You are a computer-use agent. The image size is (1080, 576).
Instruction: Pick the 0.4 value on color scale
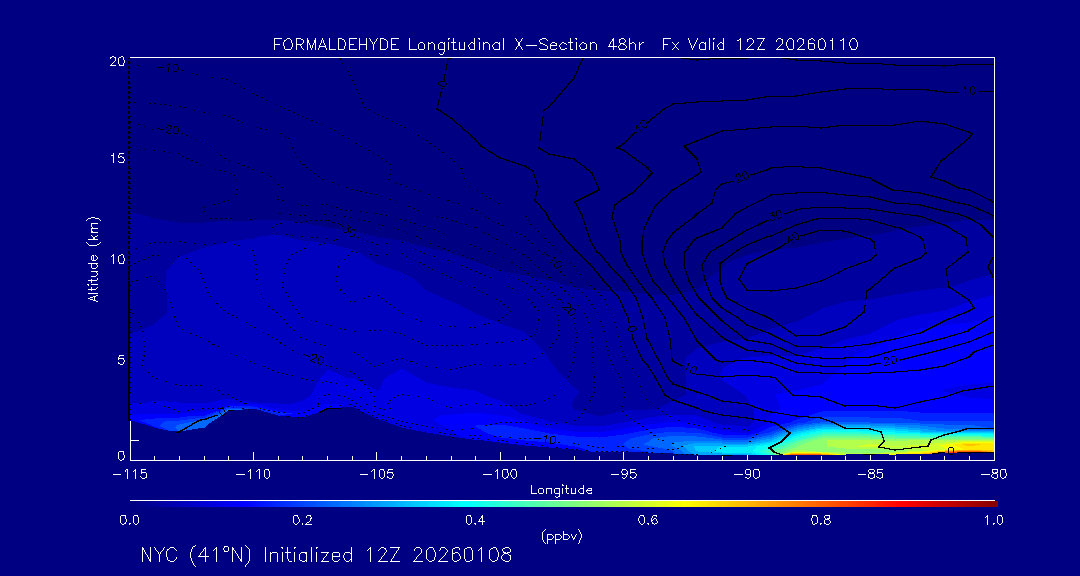pyautogui.click(x=475, y=520)
